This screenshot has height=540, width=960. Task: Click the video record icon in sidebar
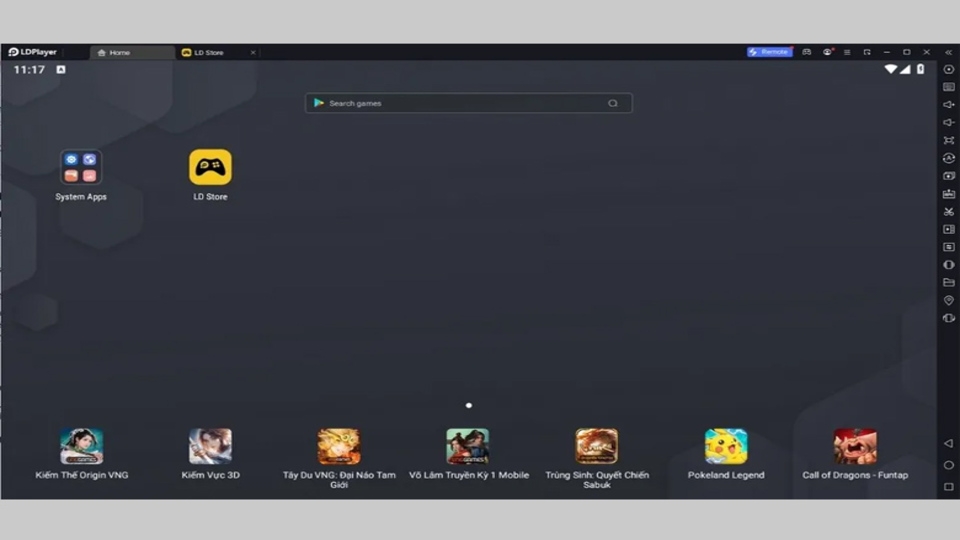pyautogui.click(x=948, y=229)
